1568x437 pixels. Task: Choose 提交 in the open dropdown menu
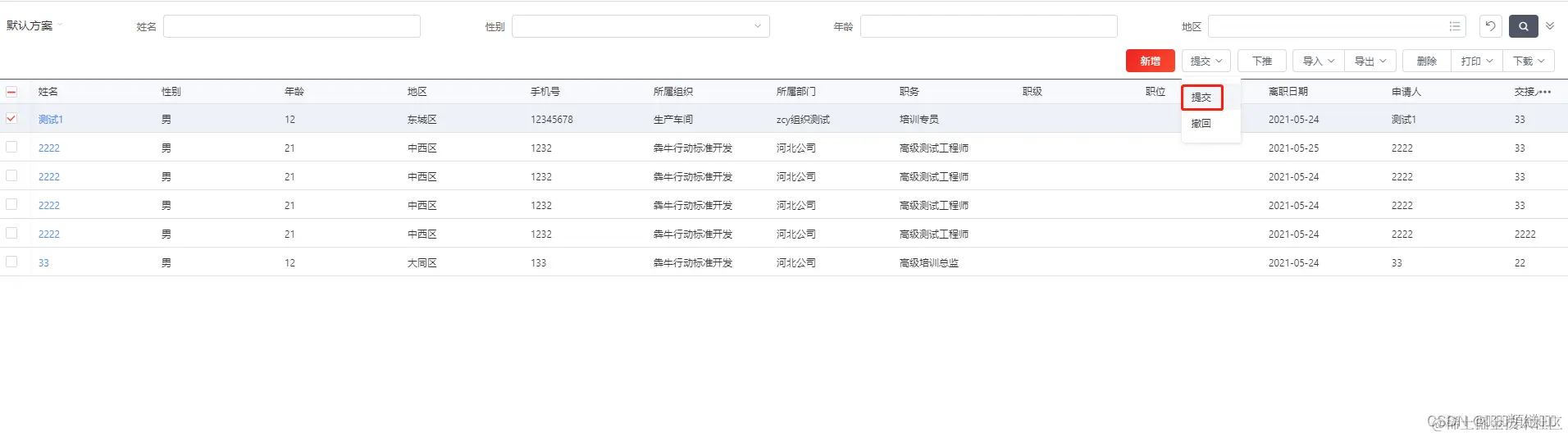click(1201, 98)
